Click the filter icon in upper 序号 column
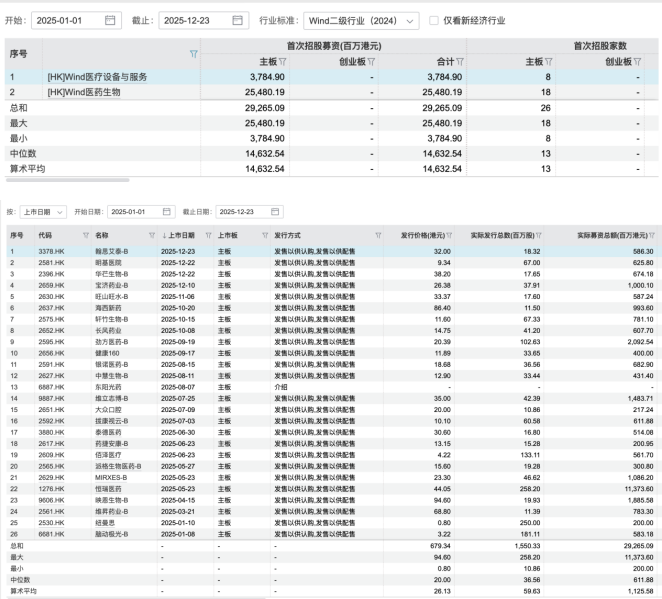662x599 pixels. [x=193, y=54]
